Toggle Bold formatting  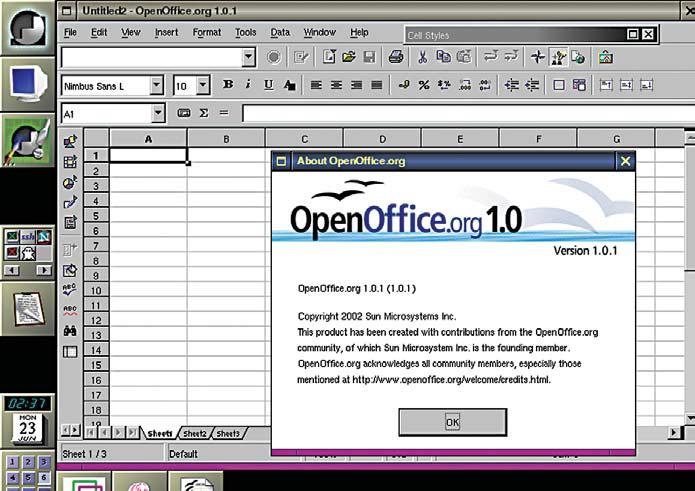[228, 84]
